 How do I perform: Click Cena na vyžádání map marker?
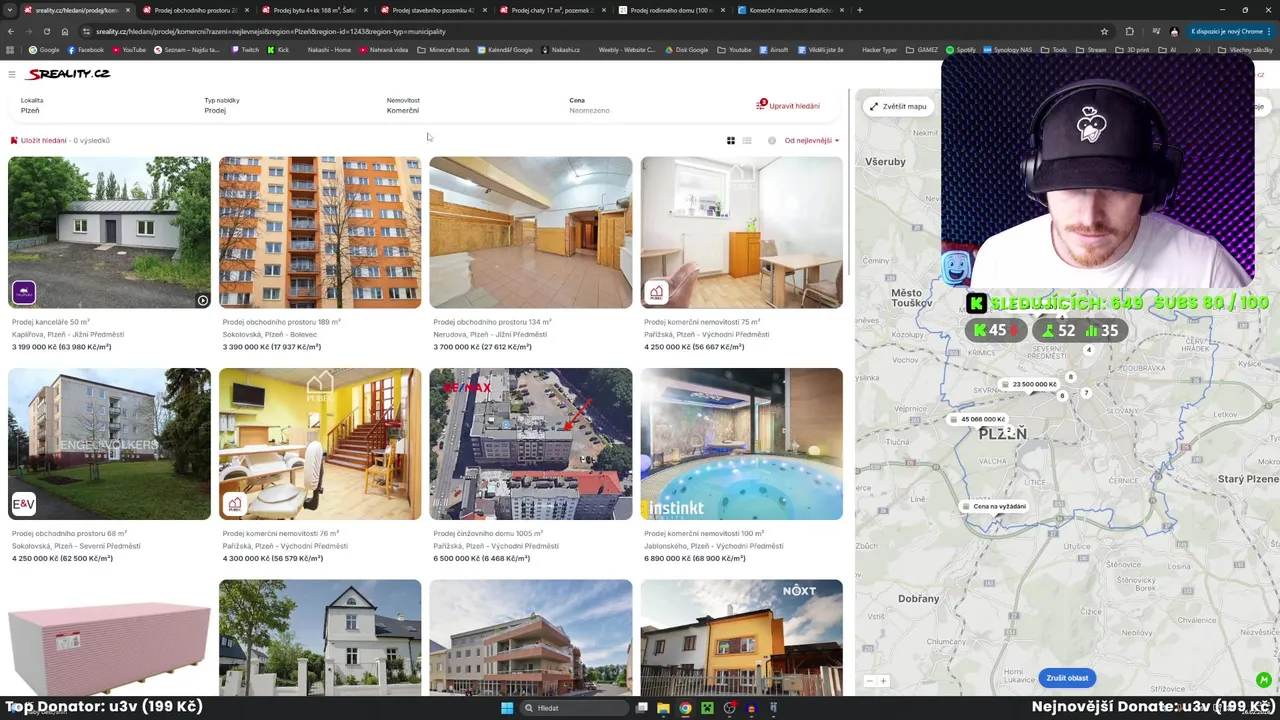pos(995,506)
